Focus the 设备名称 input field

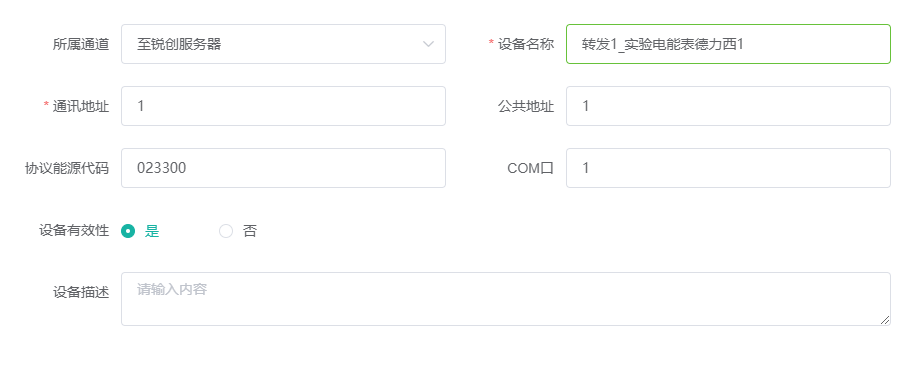click(x=728, y=44)
